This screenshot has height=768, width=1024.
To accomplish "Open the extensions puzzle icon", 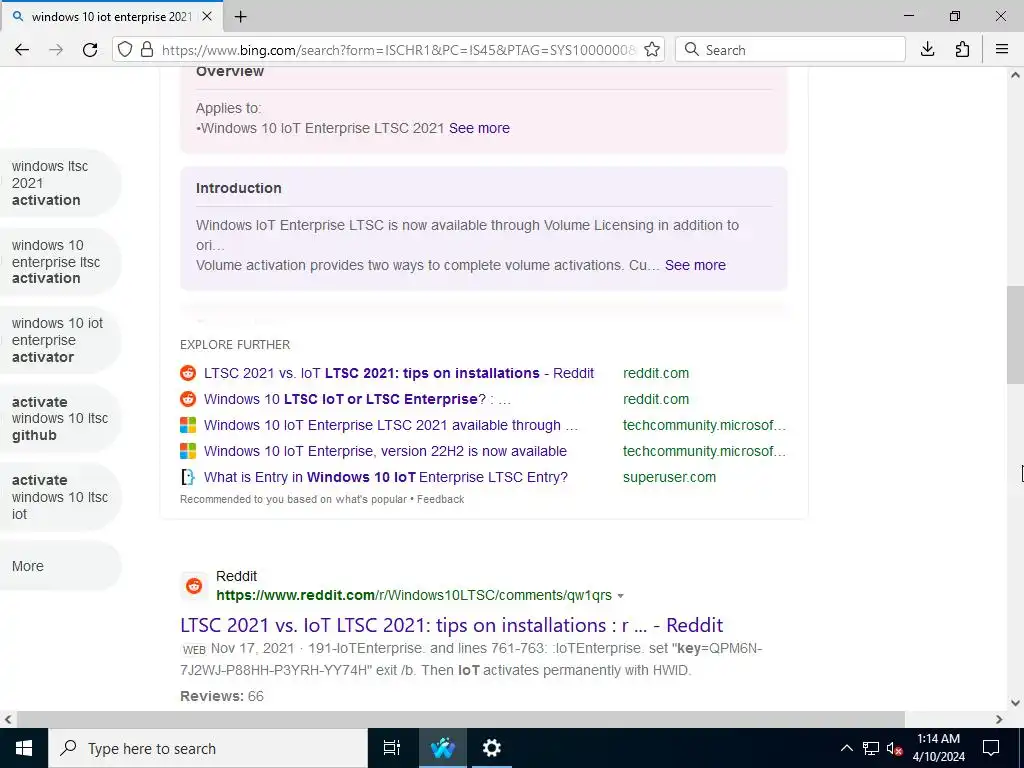I will [x=962, y=50].
